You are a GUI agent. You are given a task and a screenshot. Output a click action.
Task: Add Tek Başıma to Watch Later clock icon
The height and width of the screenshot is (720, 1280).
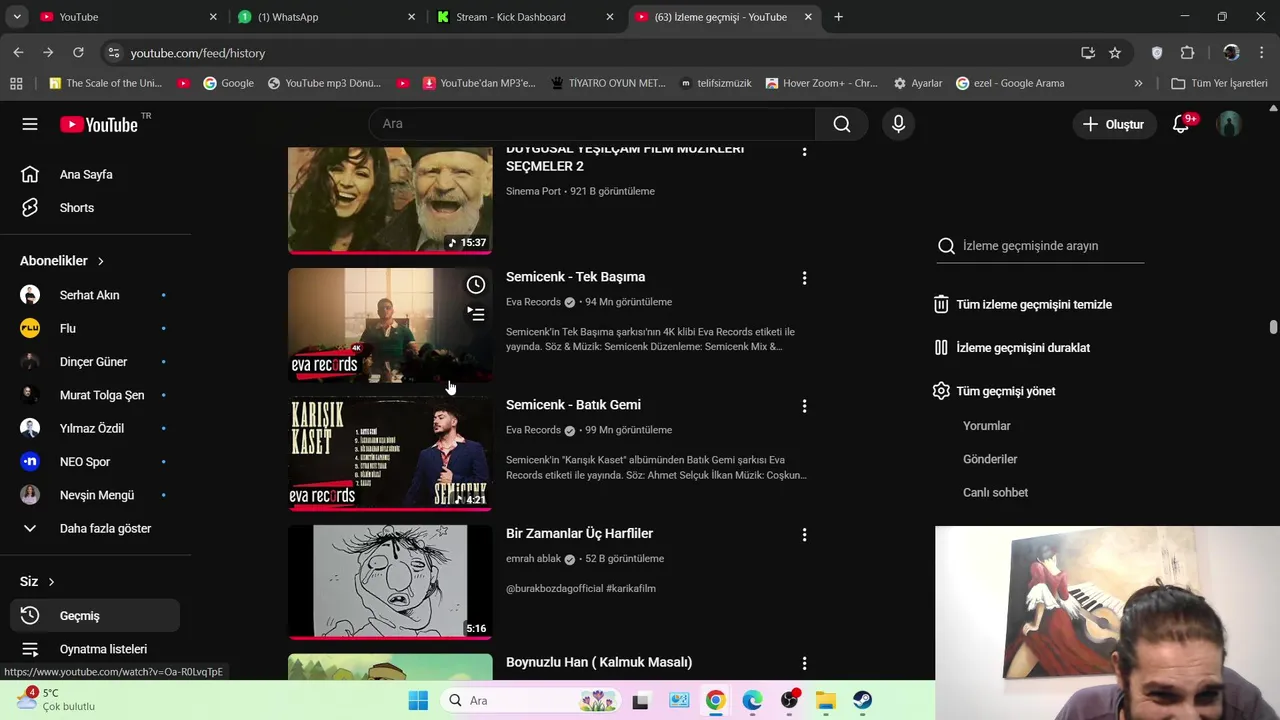point(476,285)
